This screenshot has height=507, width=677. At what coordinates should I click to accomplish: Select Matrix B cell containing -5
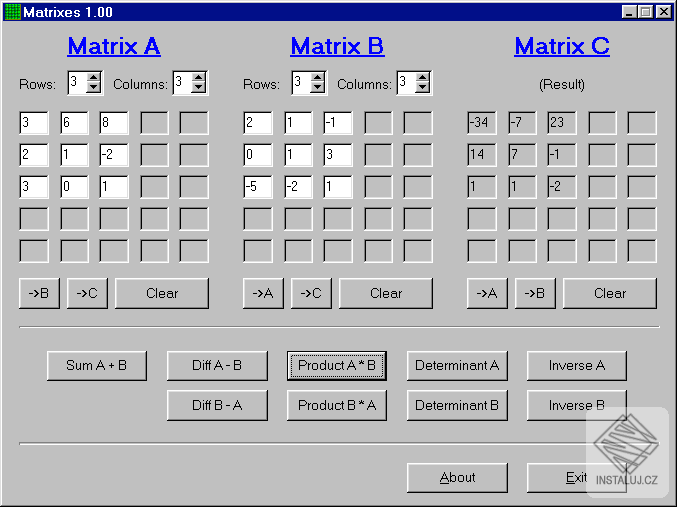pos(258,187)
